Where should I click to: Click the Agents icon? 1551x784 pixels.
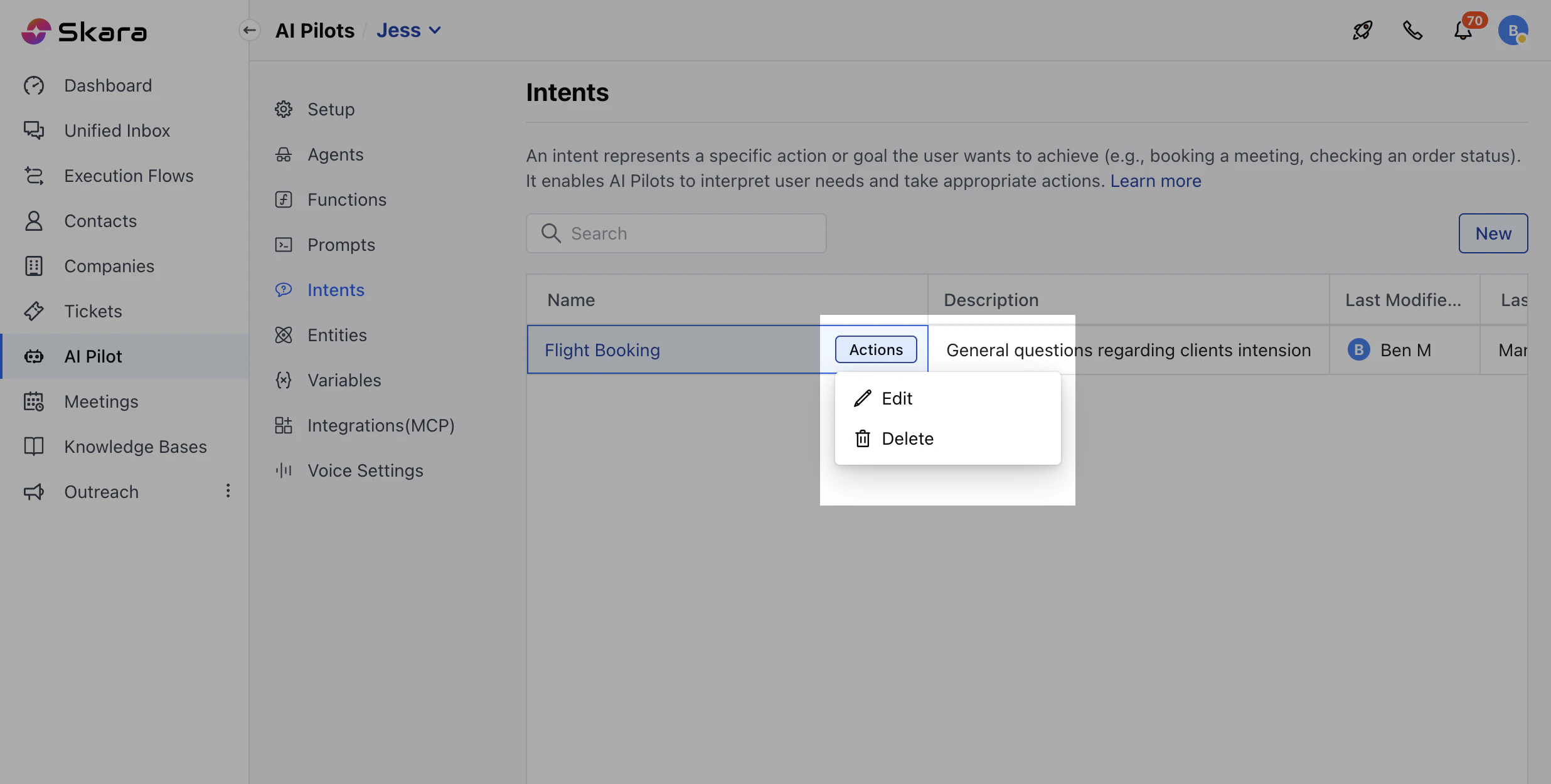pyautogui.click(x=284, y=154)
